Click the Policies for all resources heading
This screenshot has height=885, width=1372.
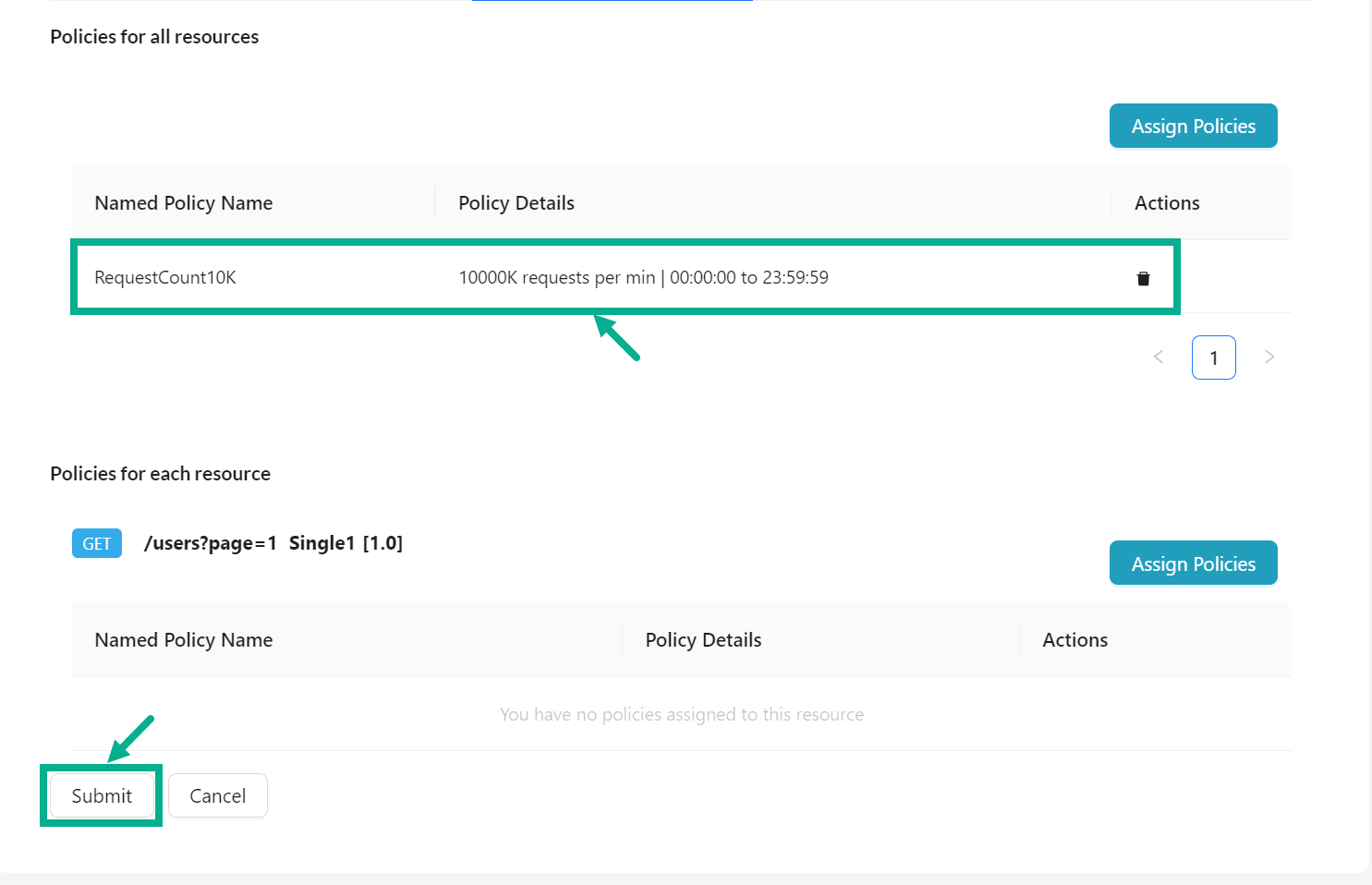coord(153,37)
